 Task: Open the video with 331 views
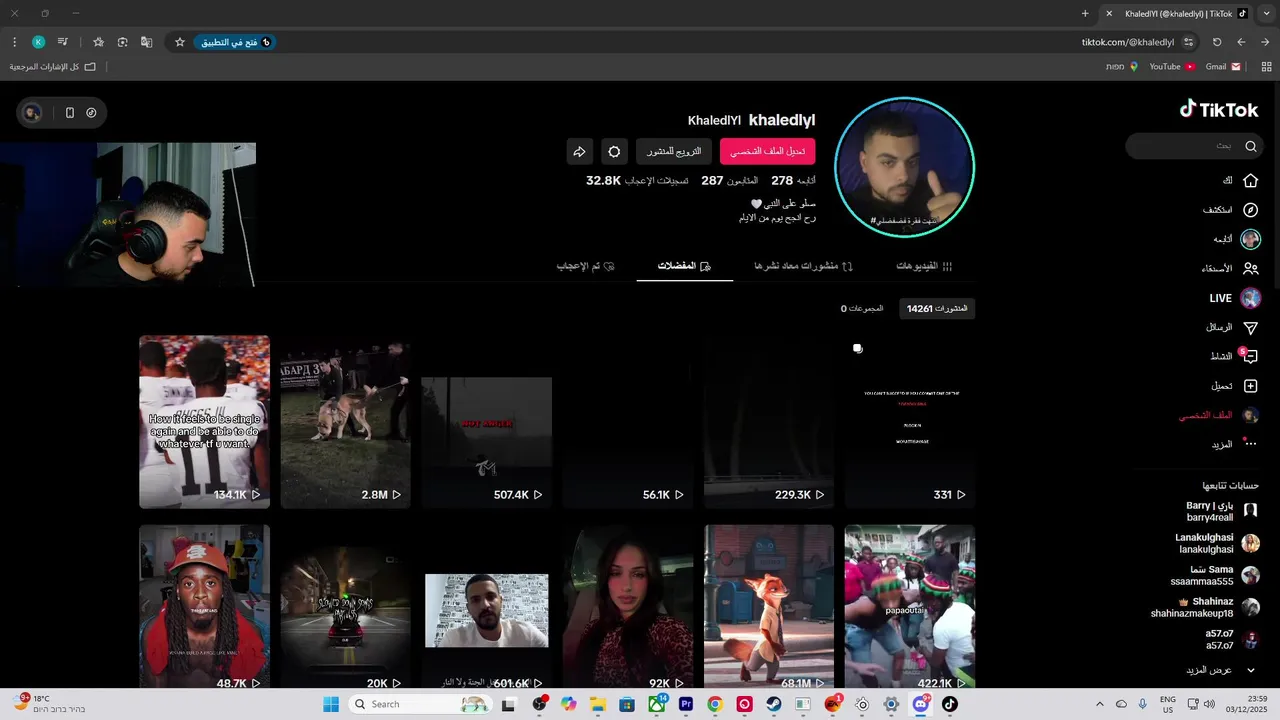point(910,422)
